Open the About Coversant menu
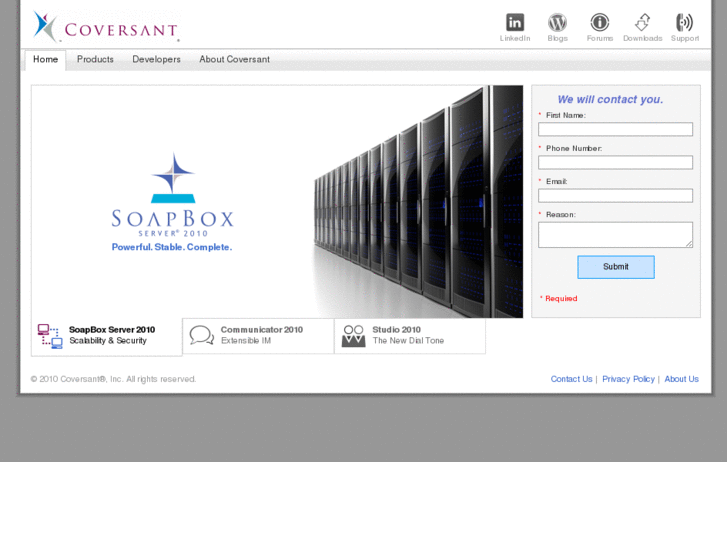 coord(234,59)
